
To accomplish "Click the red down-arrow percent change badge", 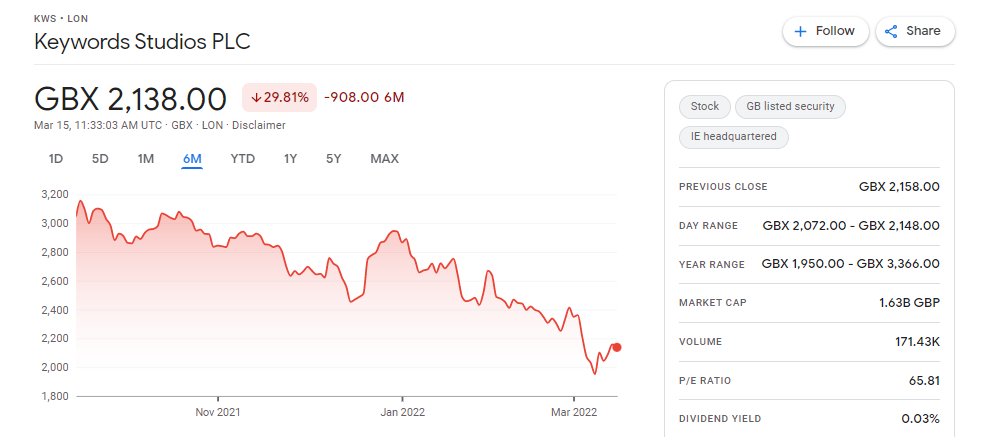I will coord(279,98).
